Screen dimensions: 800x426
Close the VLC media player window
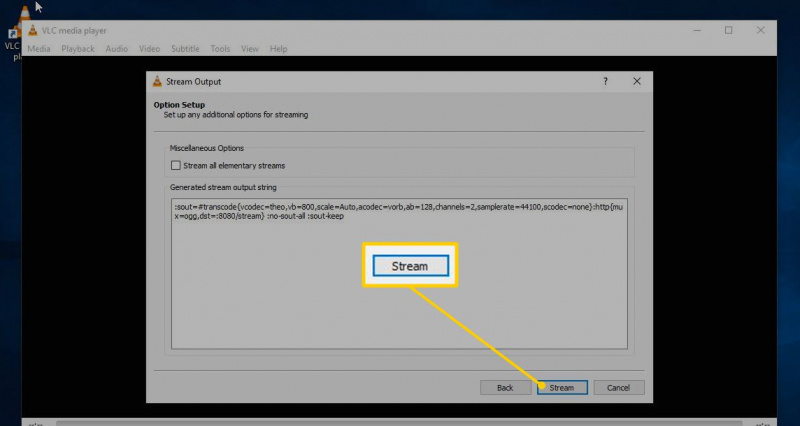click(761, 31)
